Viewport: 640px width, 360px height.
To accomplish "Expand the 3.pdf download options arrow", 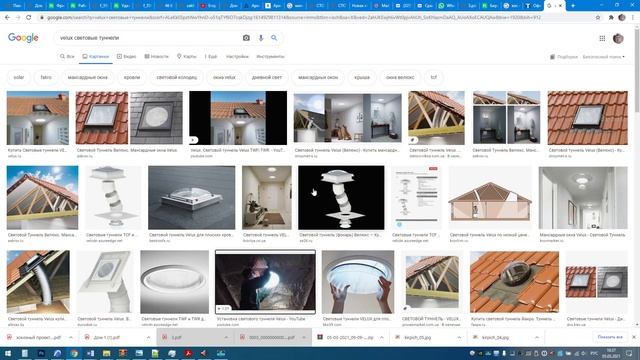I will [226, 338].
